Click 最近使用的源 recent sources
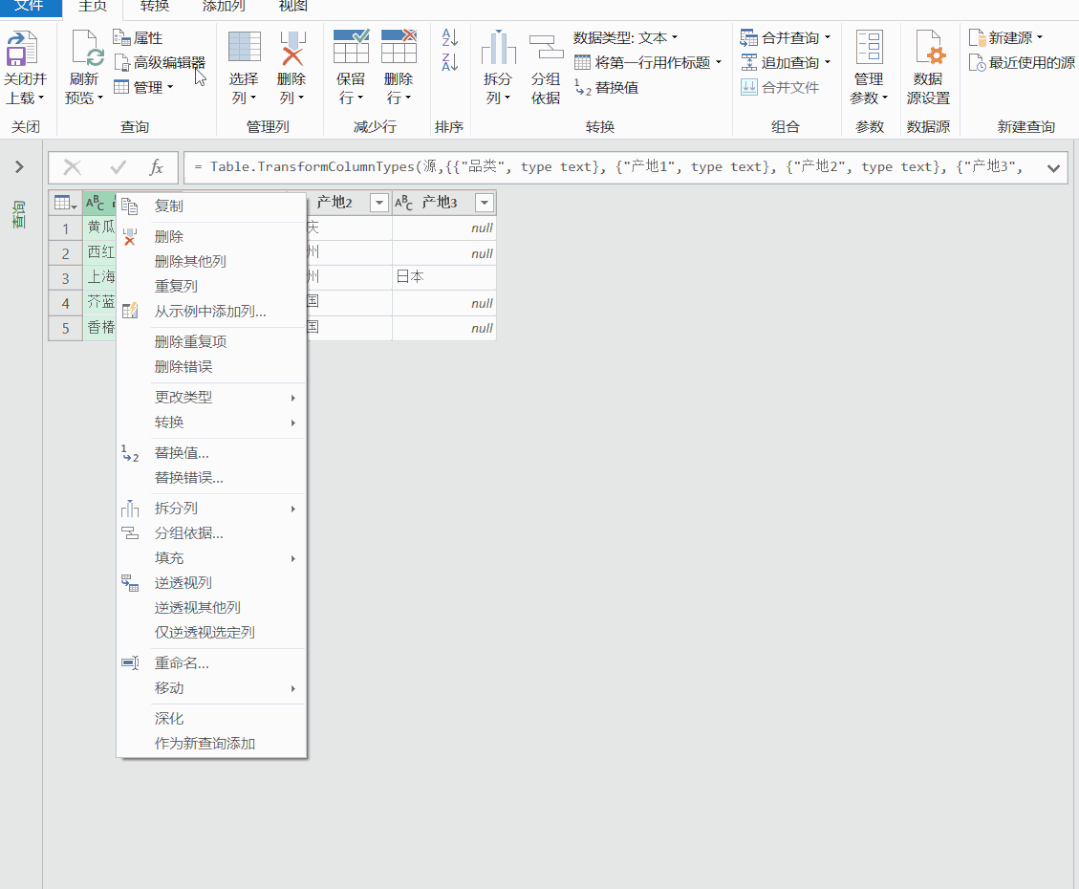 (x=1021, y=63)
